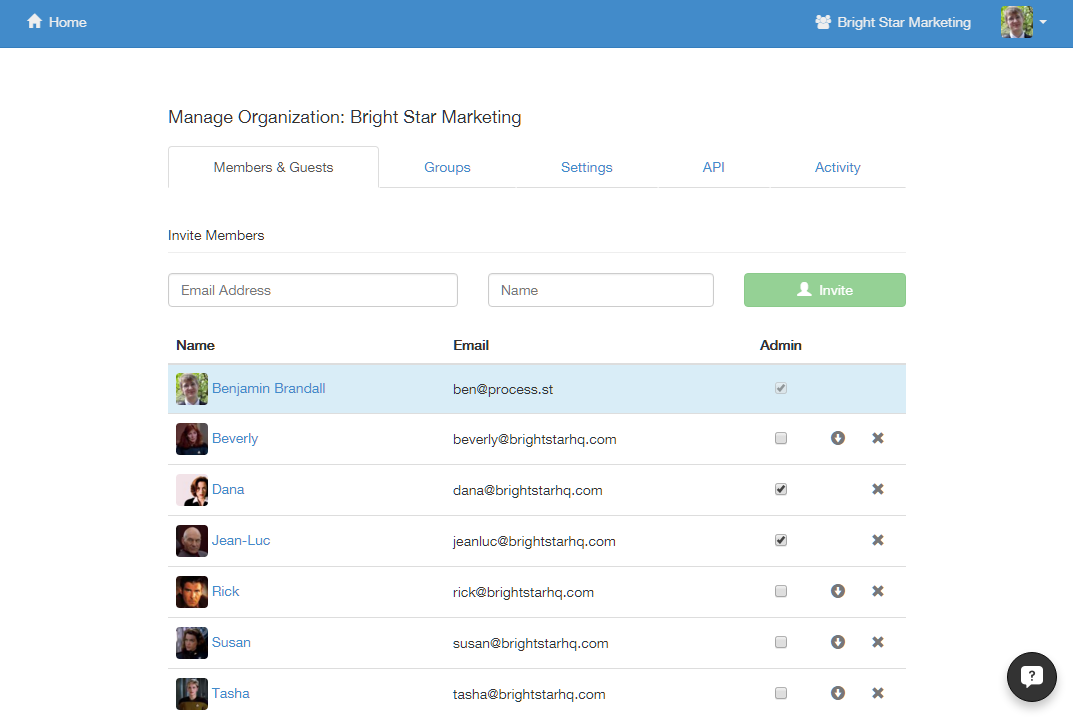Uncheck Dana's admin checkbox
The height and width of the screenshot is (718, 1073).
point(781,489)
